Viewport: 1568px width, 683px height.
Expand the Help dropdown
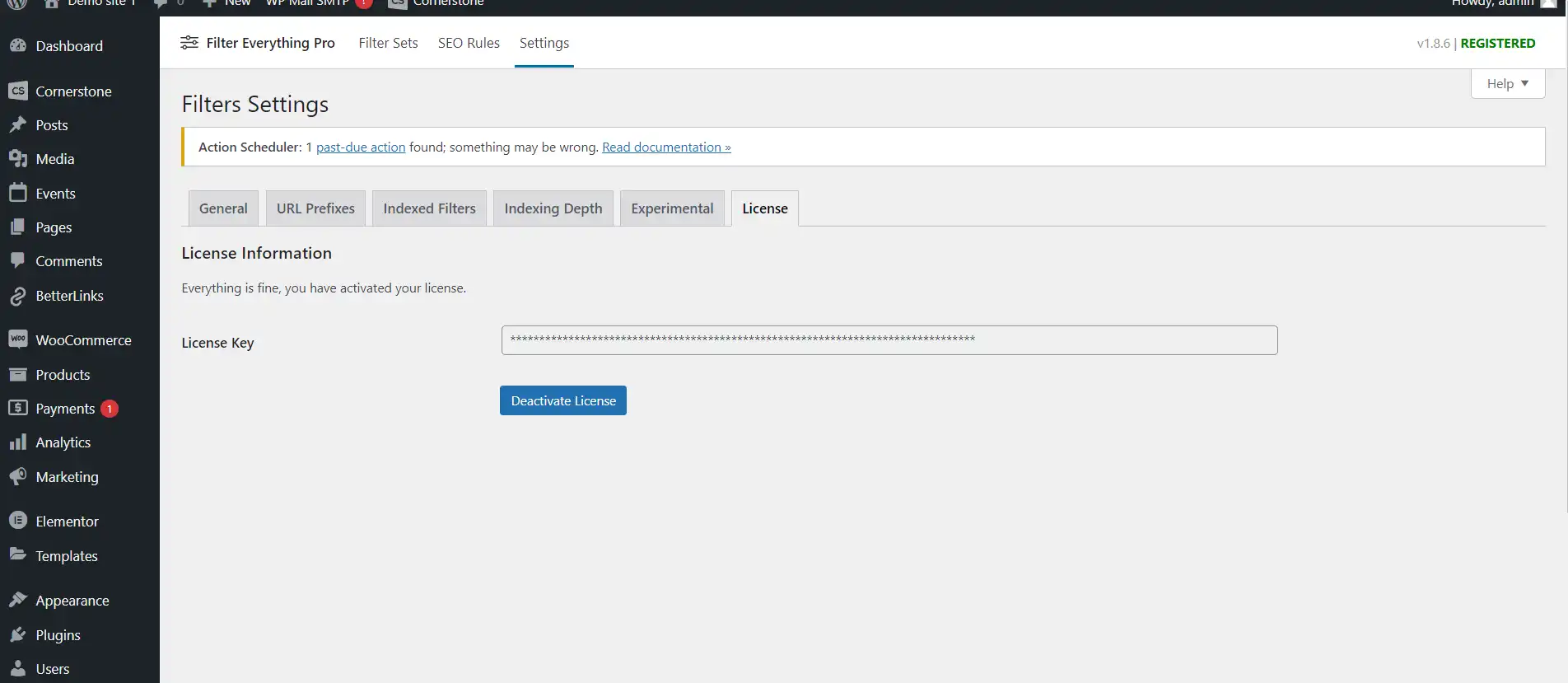click(1508, 83)
